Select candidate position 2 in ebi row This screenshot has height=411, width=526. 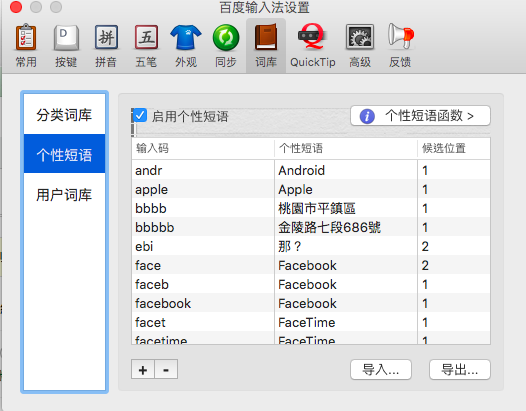point(454,247)
